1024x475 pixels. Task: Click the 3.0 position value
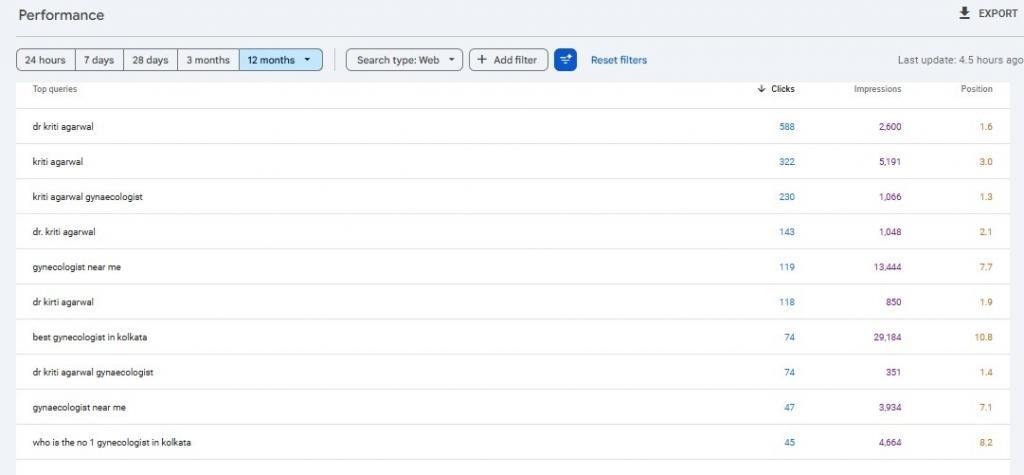[x=986, y=162]
